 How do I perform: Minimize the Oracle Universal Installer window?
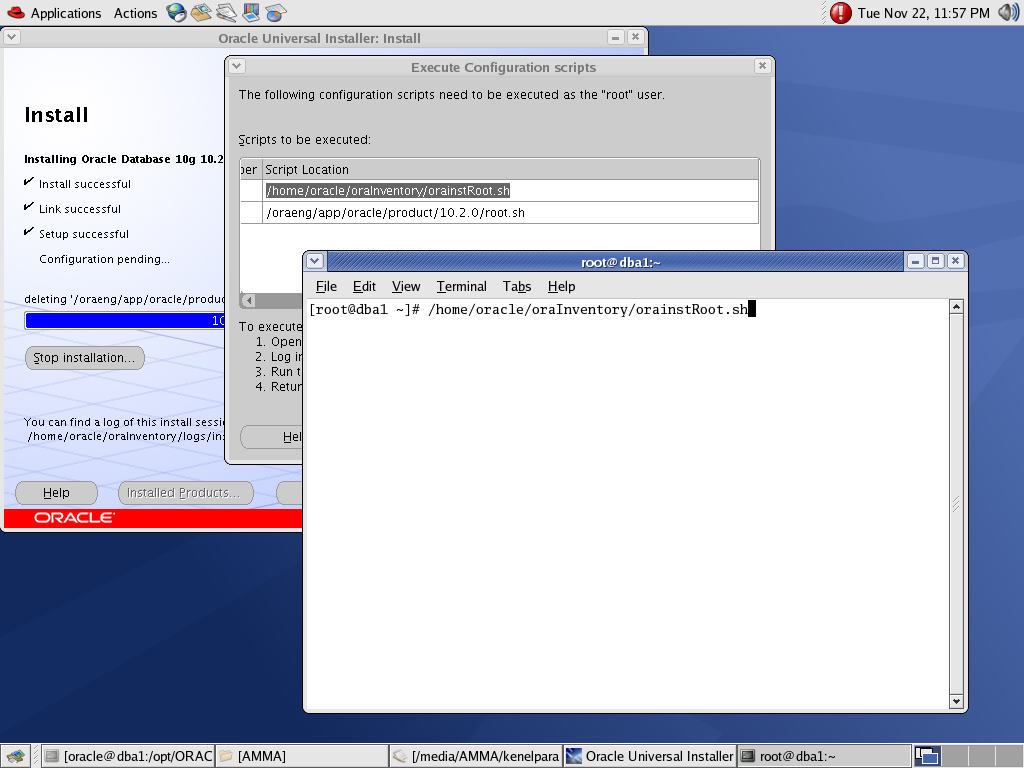pos(615,37)
